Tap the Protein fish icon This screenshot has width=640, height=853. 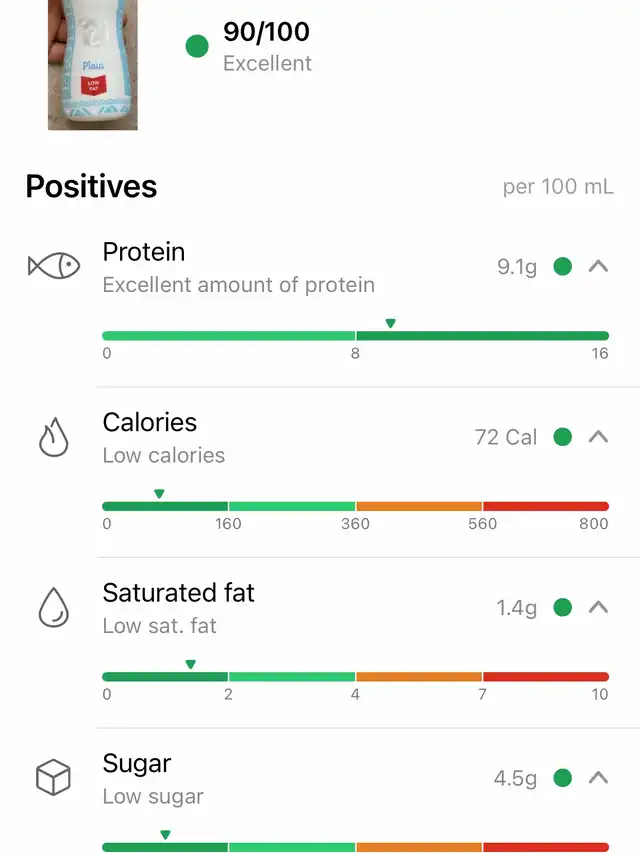click(x=53, y=266)
